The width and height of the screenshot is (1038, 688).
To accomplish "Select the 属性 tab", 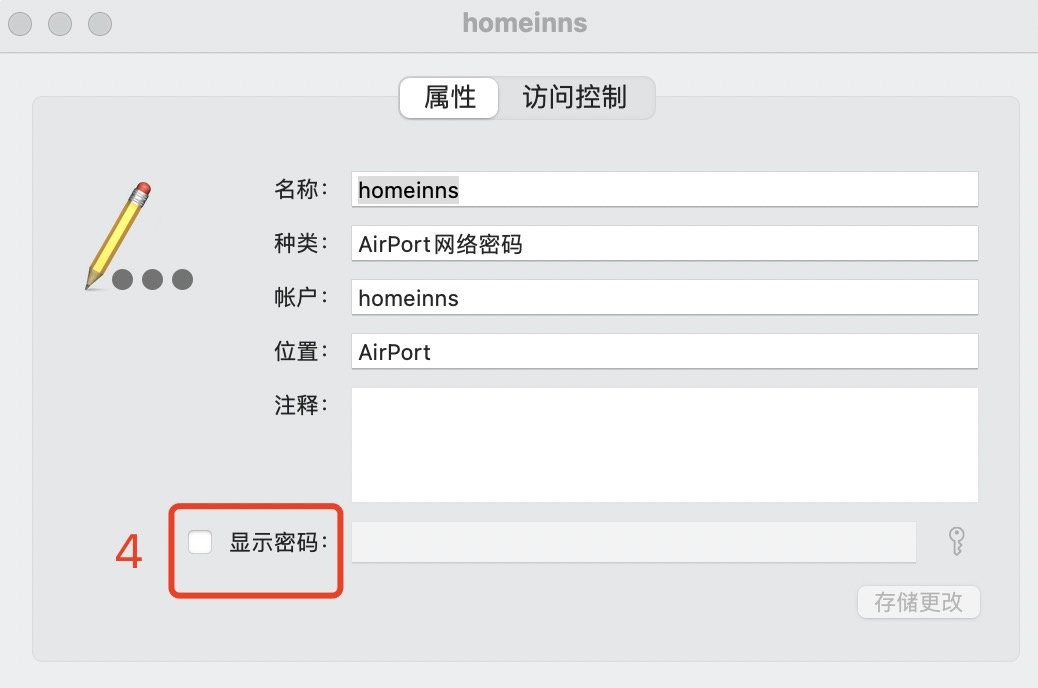I will click(449, 98).
